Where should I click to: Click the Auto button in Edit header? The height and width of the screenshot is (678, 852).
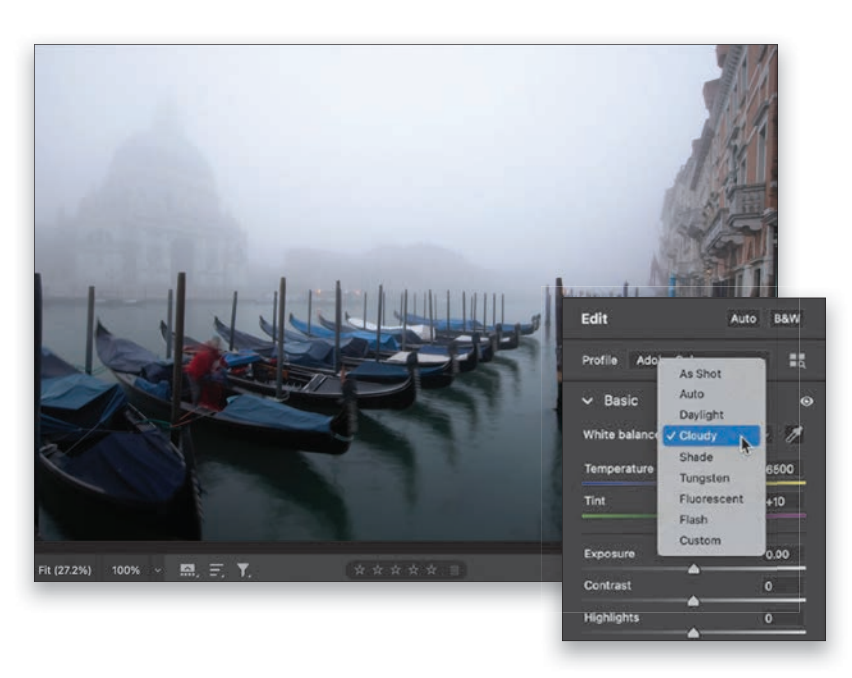[x=744, y=318]
